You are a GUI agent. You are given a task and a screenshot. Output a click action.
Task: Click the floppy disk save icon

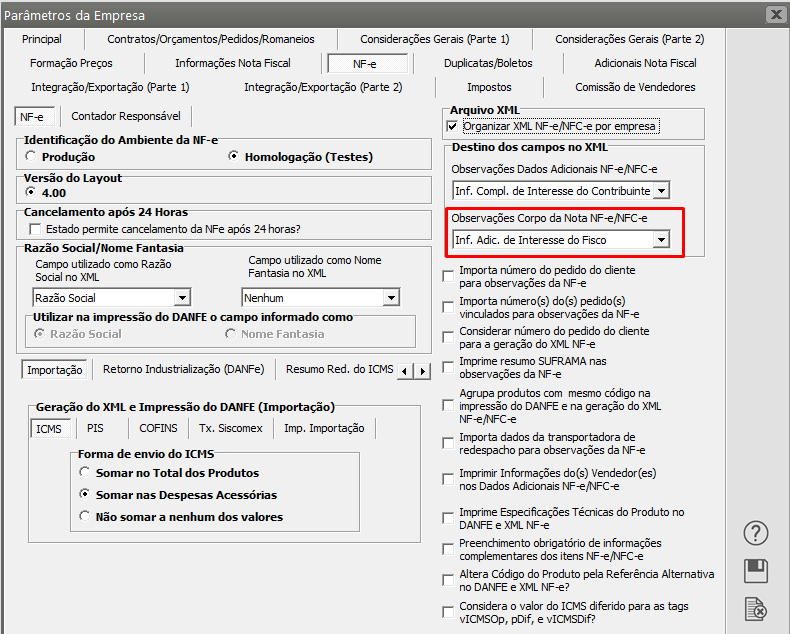click(x=757, y=571)
